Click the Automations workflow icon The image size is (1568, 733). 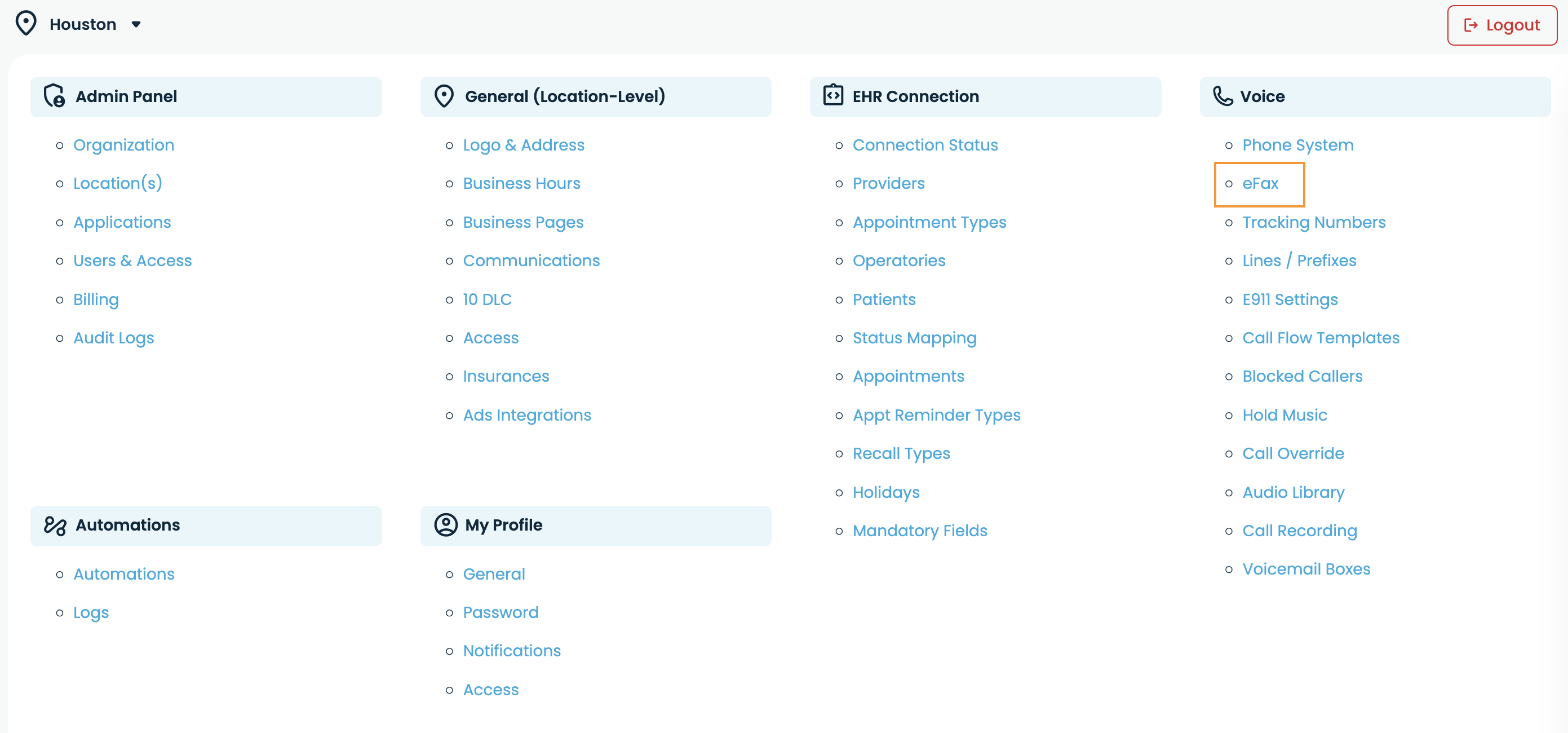(x=55, y=525)
